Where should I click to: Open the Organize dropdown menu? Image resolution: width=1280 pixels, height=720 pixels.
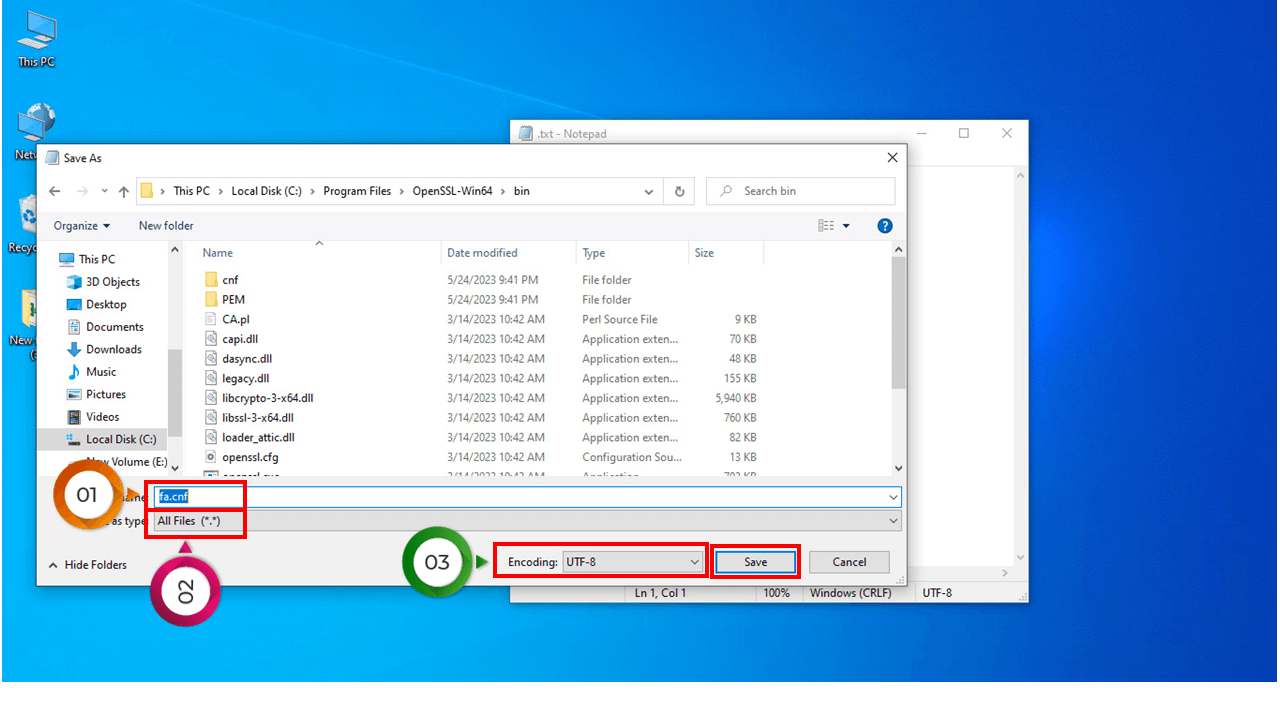pos(82,226)
